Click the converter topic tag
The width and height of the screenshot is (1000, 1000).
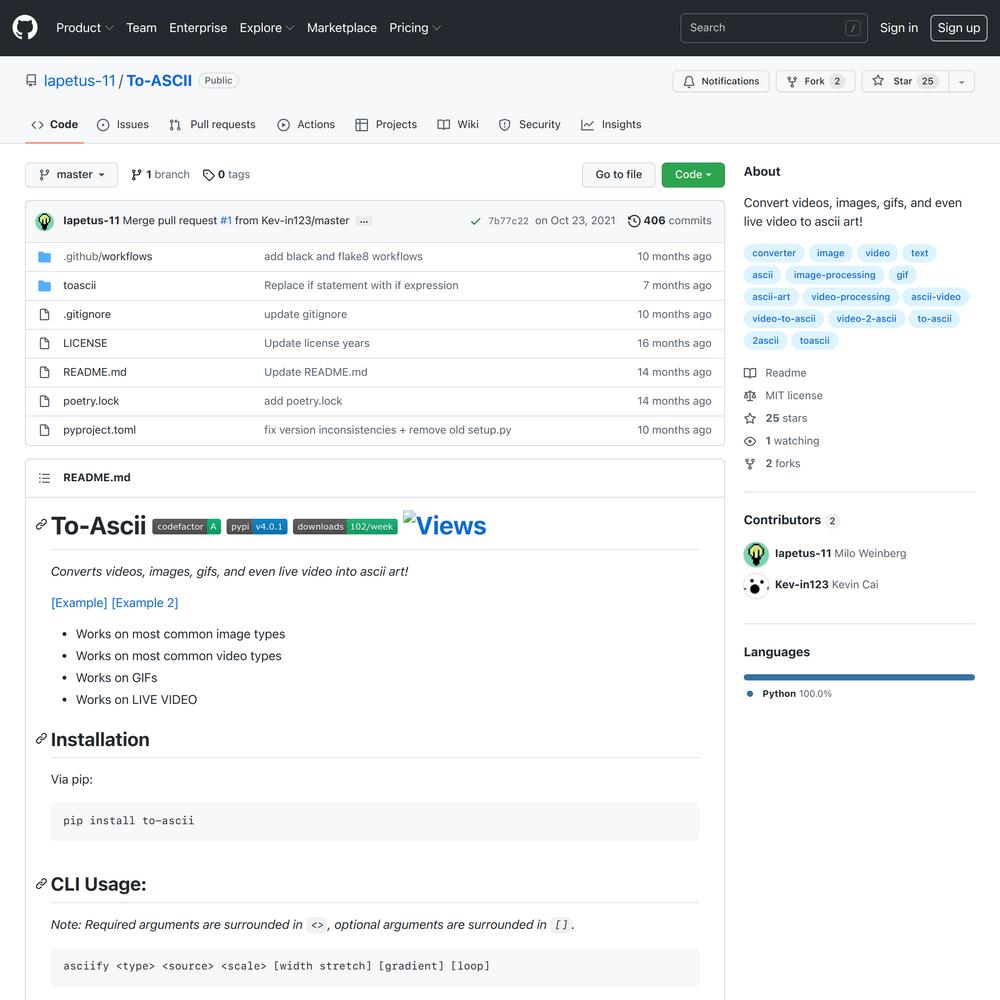774,253
